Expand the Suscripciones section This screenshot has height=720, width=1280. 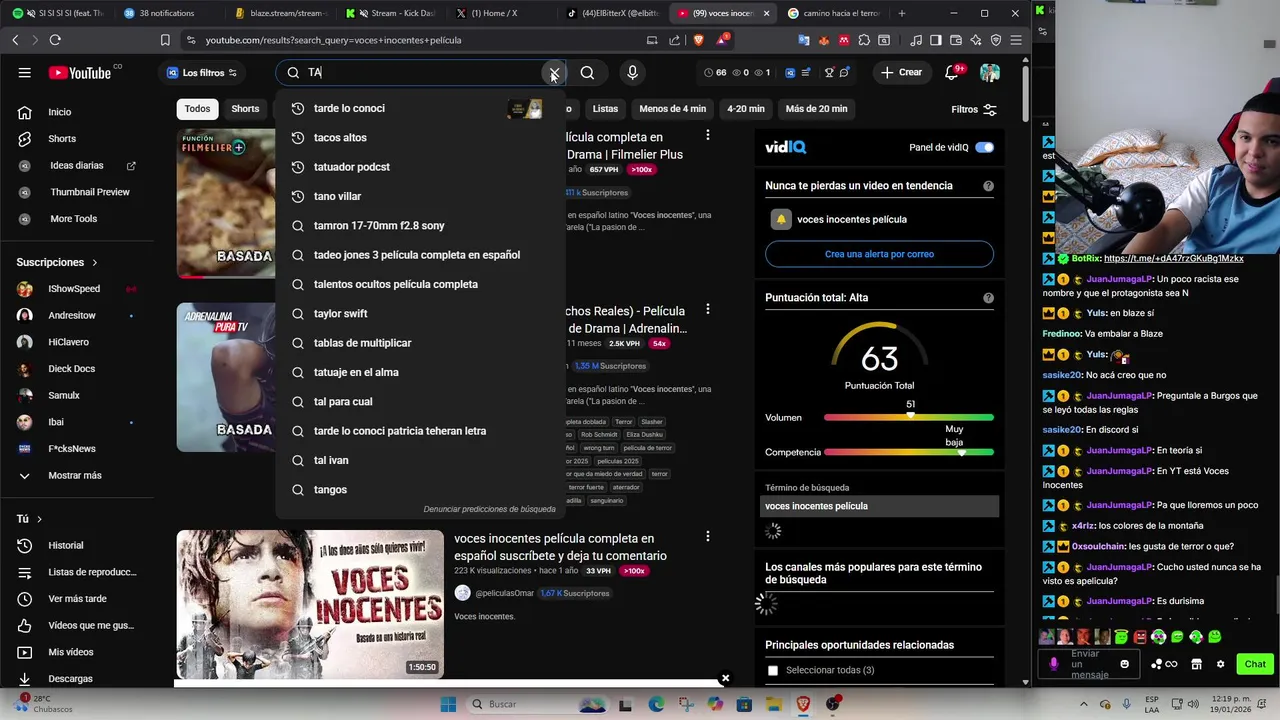(x=57, y=263)
